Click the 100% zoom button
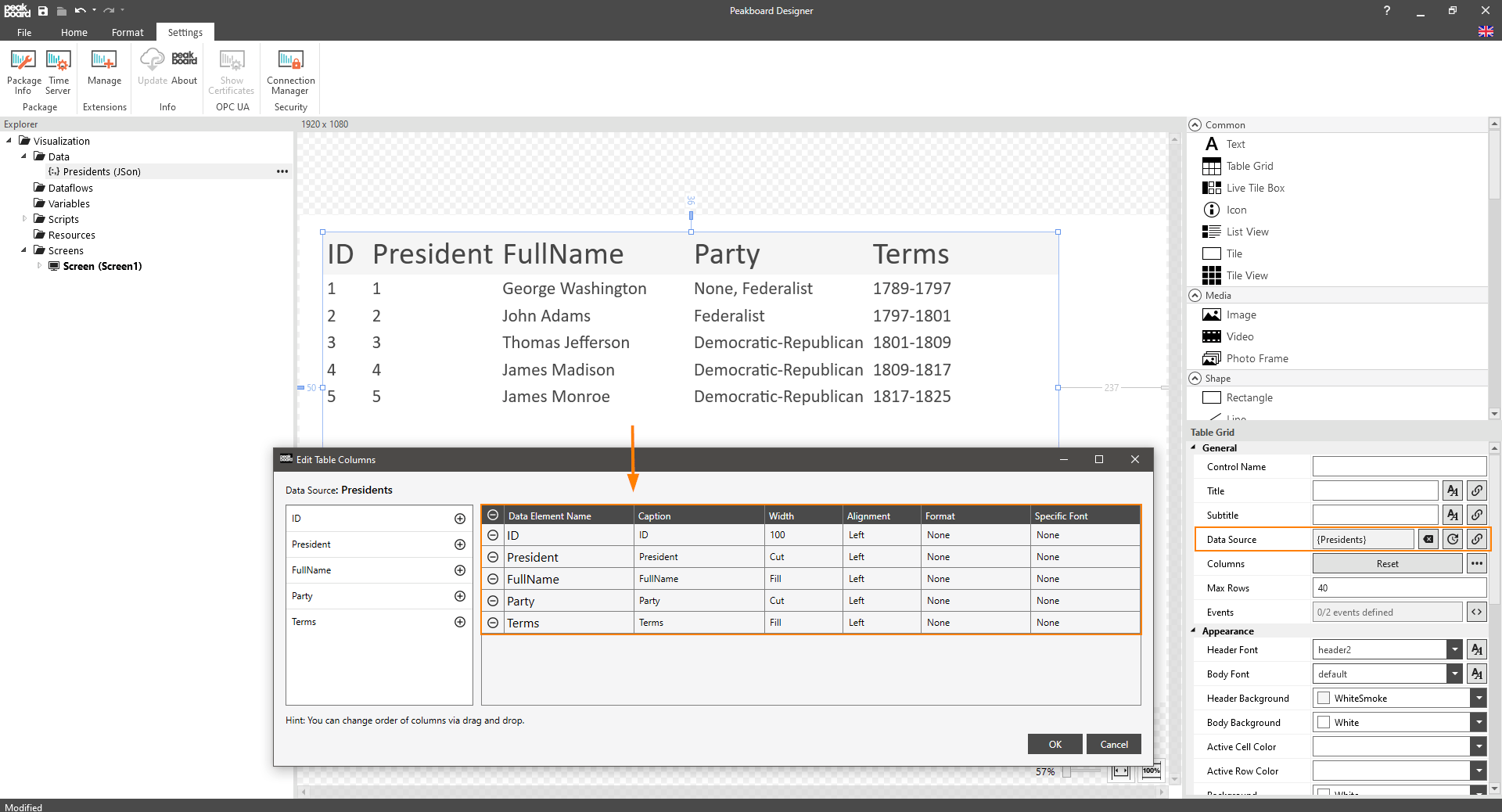 click(x=1151, y=771)
